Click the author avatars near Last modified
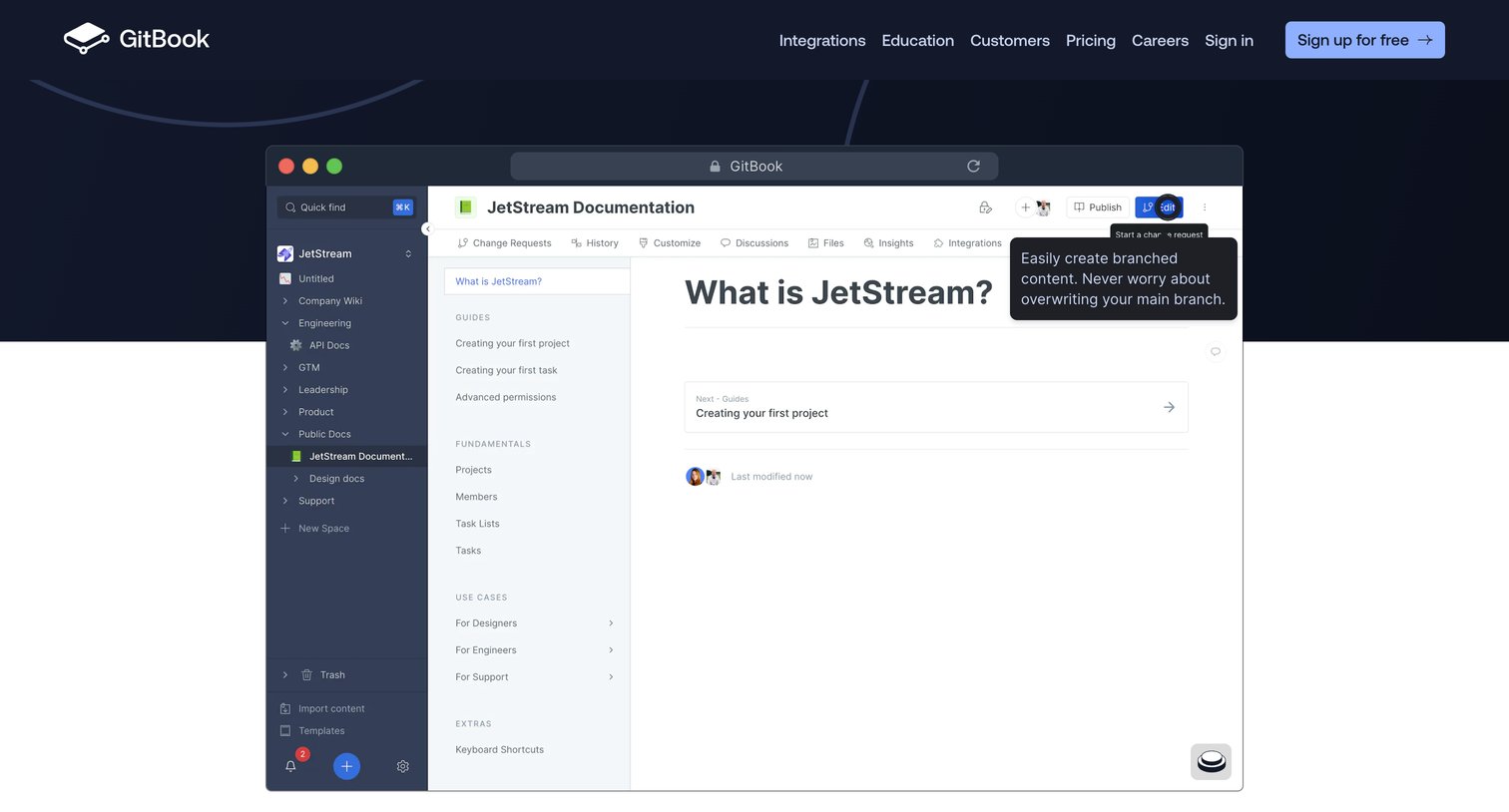The width and height of the screenshot is (1509, 812). coord(704,477)
